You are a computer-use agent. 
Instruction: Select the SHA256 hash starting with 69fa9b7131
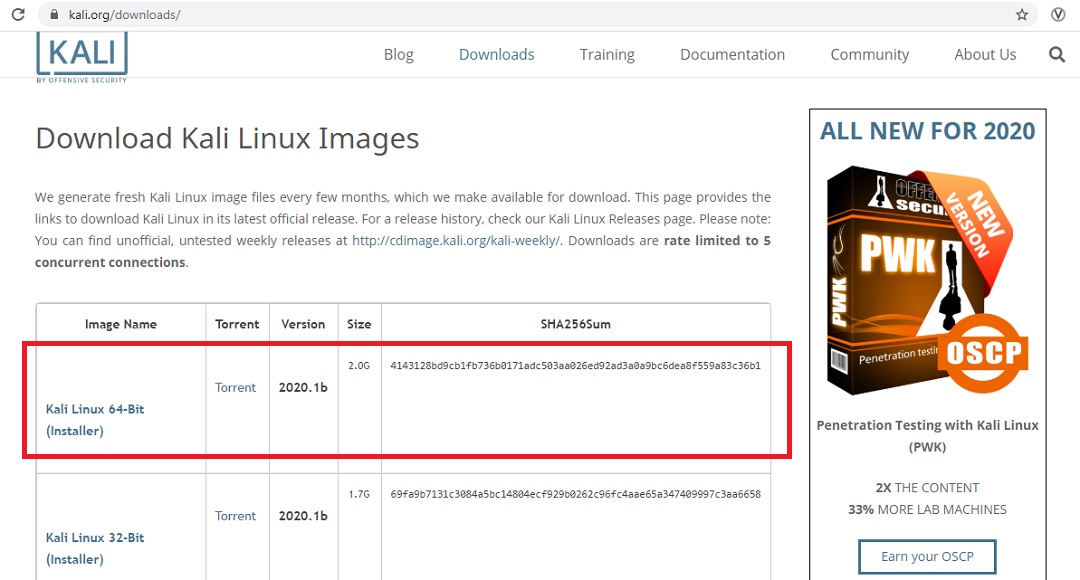575,494
